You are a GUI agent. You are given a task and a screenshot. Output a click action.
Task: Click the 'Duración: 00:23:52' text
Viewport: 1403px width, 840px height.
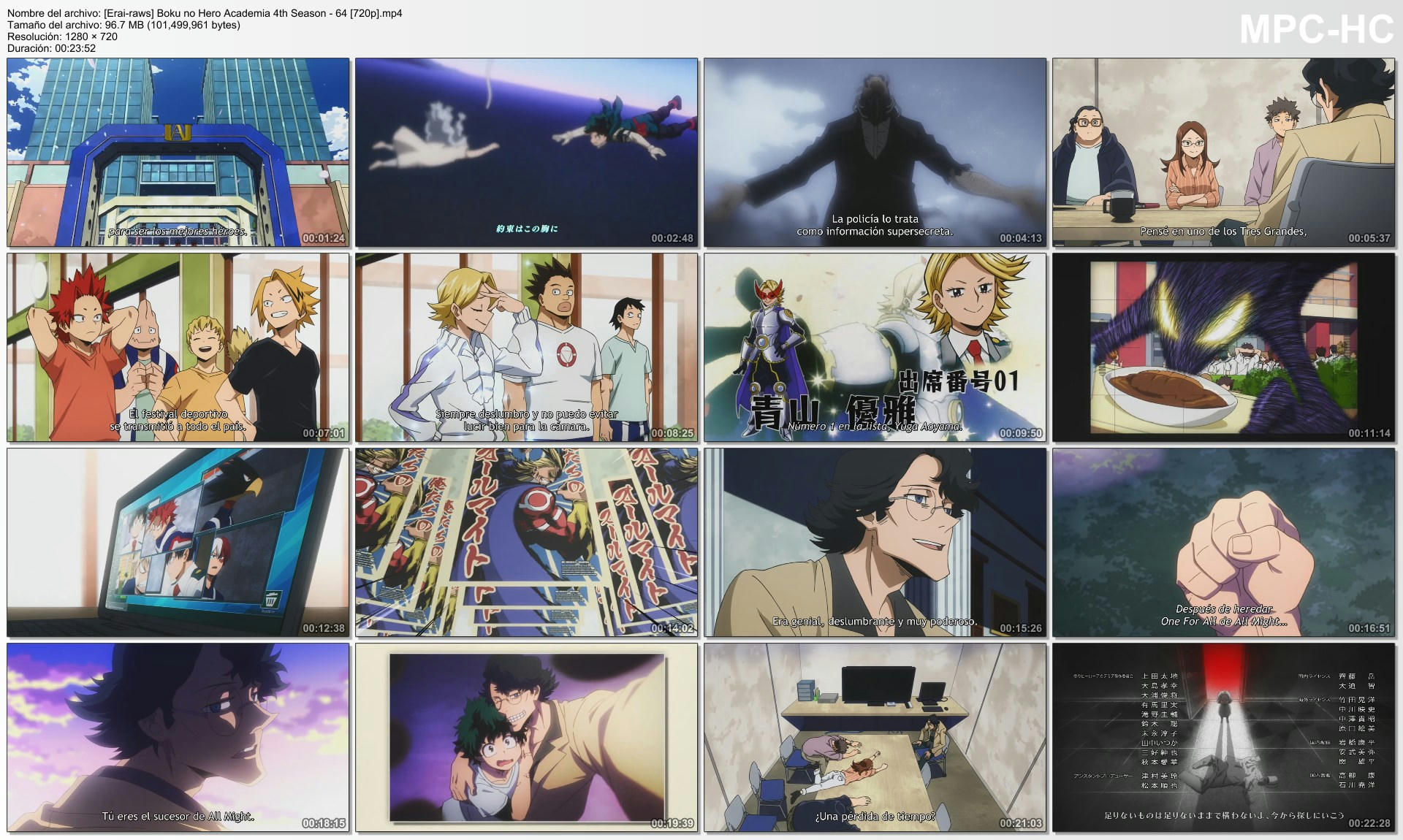(51, 48)
